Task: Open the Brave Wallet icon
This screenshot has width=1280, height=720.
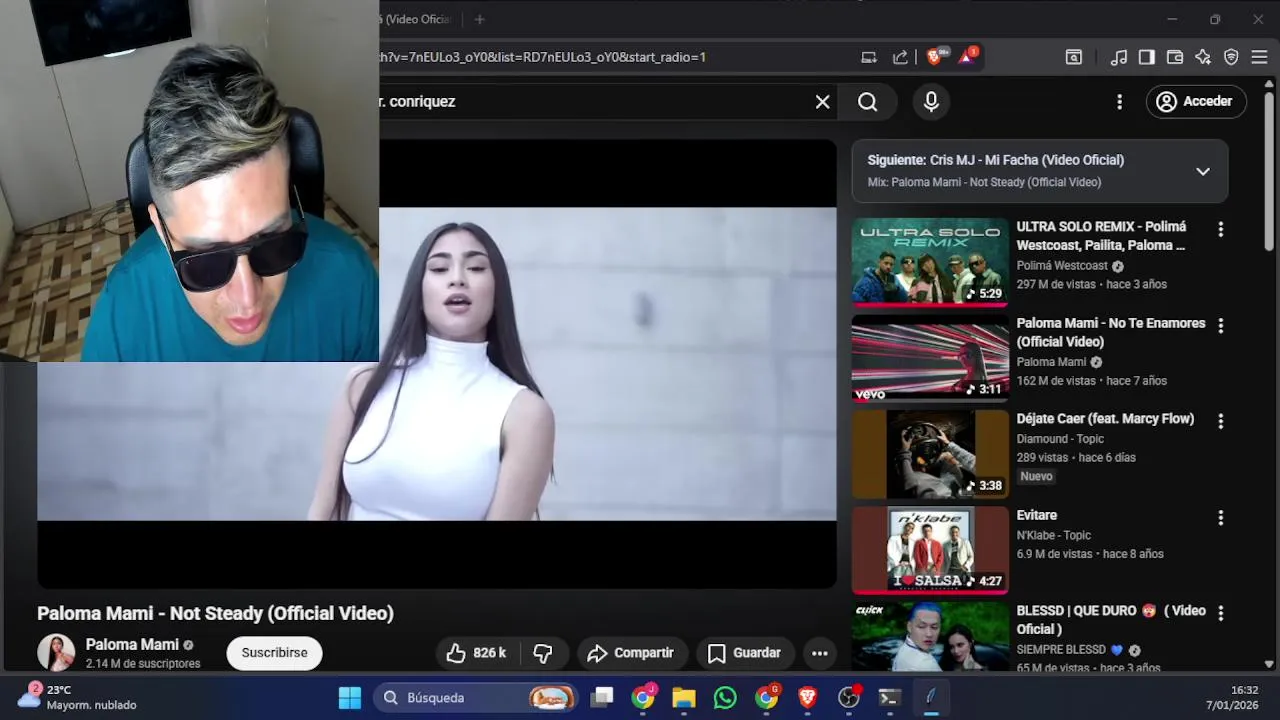Action: pyautogui.click(x=1175, y=57)
